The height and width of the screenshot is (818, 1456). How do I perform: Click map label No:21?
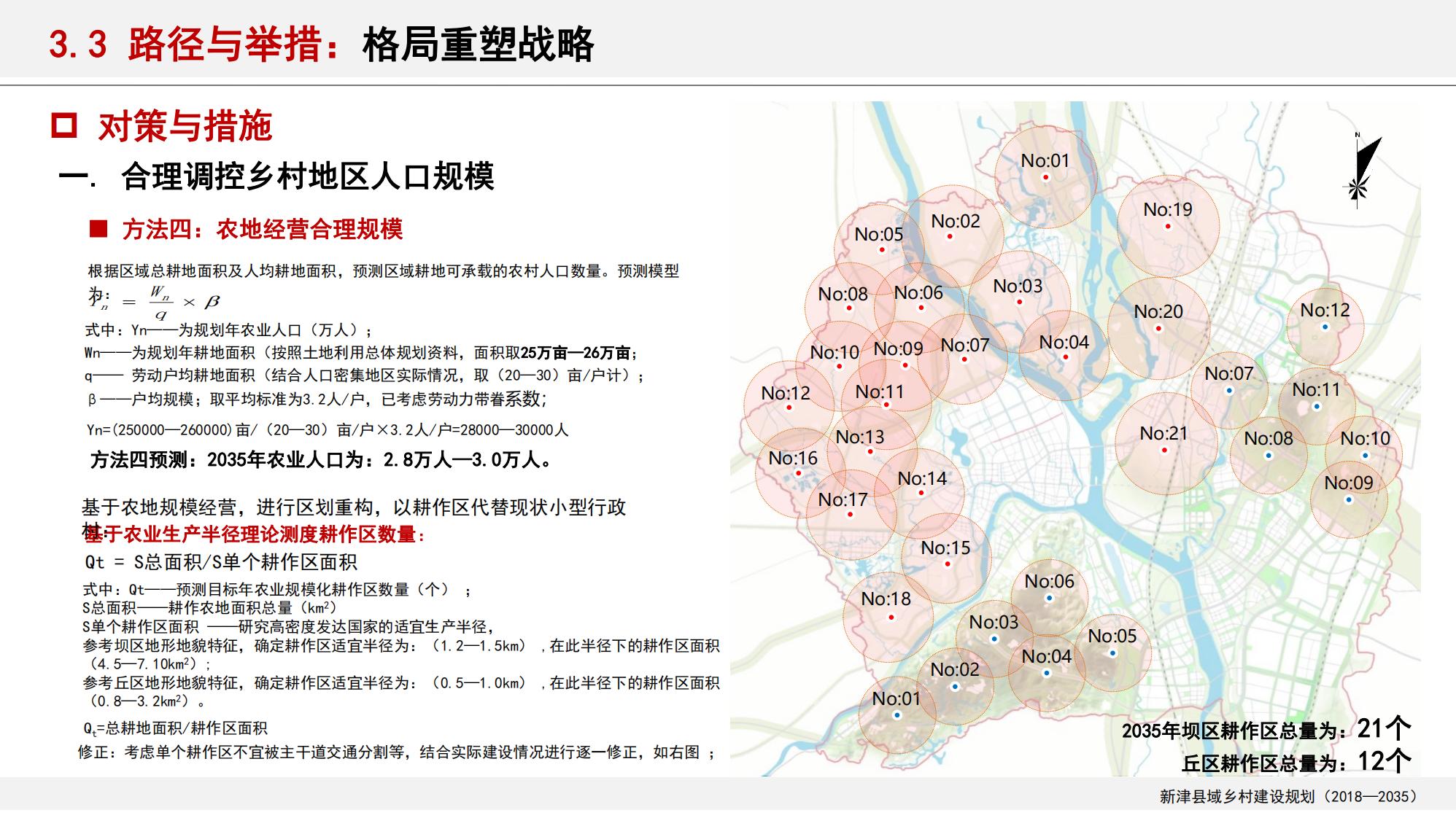[1163, 433]
